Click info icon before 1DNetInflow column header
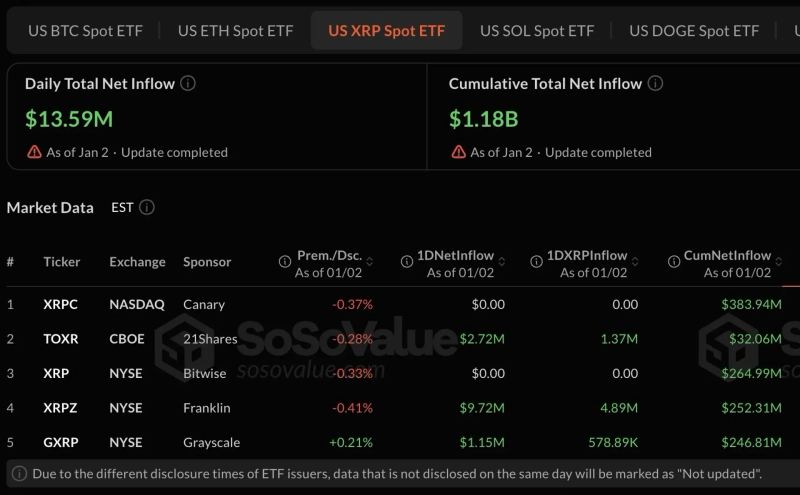The height and width of the screenshot is (495, 800). [x=407, y=262]
